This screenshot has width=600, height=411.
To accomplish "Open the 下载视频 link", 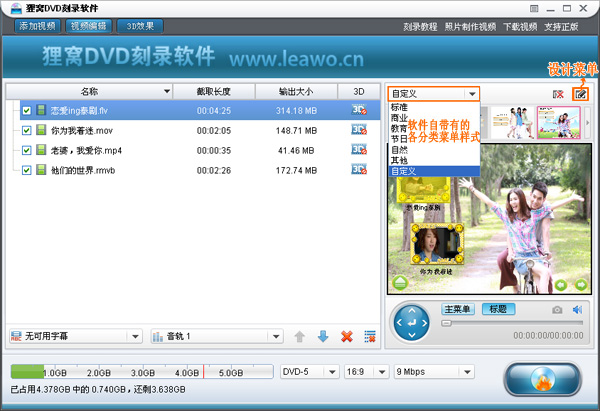I will tap(520, 27).
